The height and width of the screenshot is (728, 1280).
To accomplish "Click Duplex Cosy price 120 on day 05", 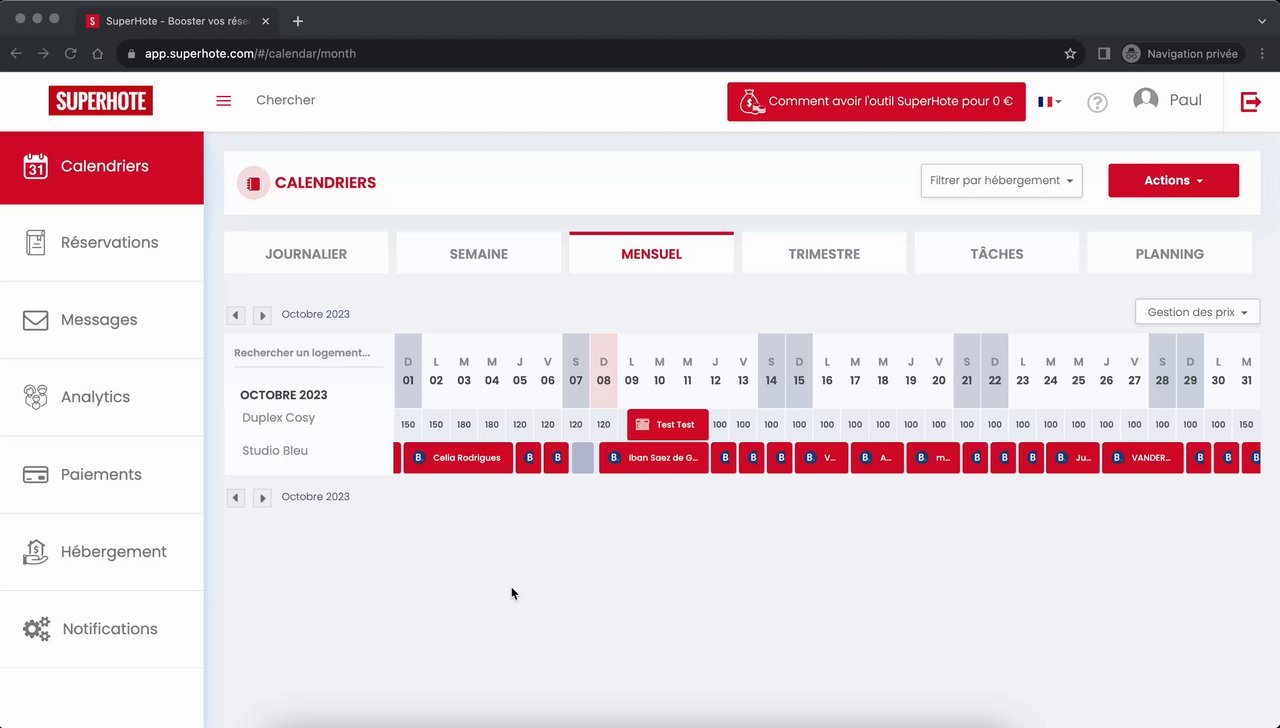I will 520,424.
